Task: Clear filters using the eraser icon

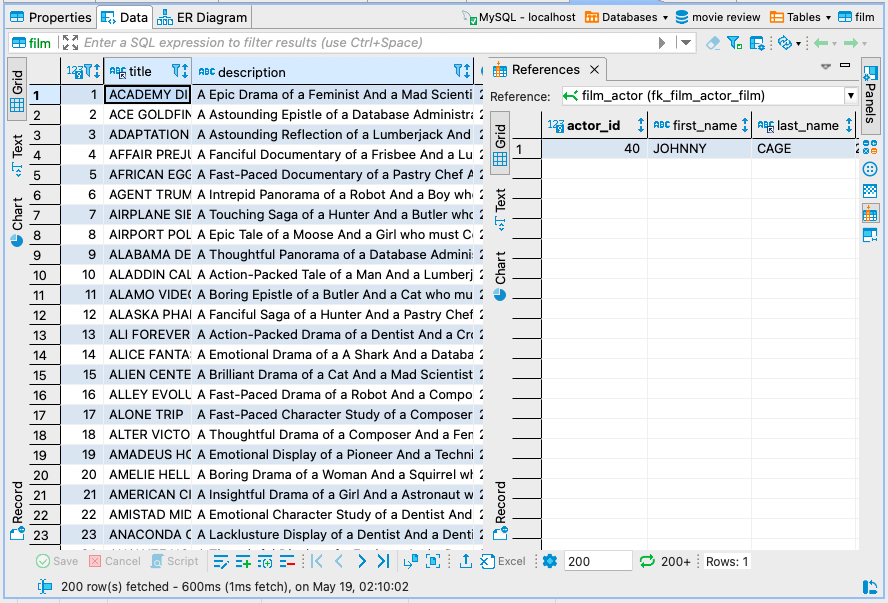Action: (x=713, y=42)
